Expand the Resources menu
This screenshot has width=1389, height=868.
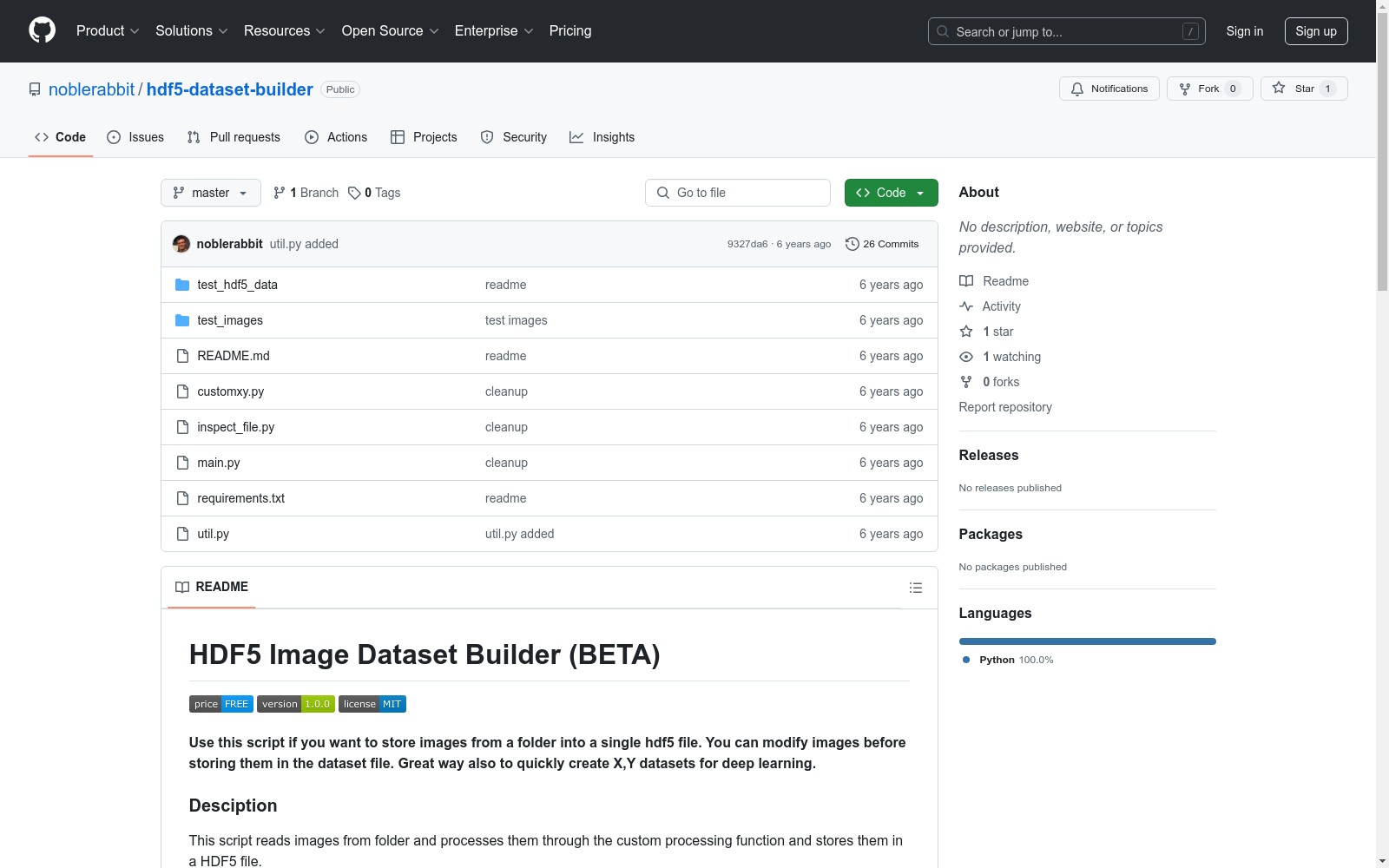[285, 31]
